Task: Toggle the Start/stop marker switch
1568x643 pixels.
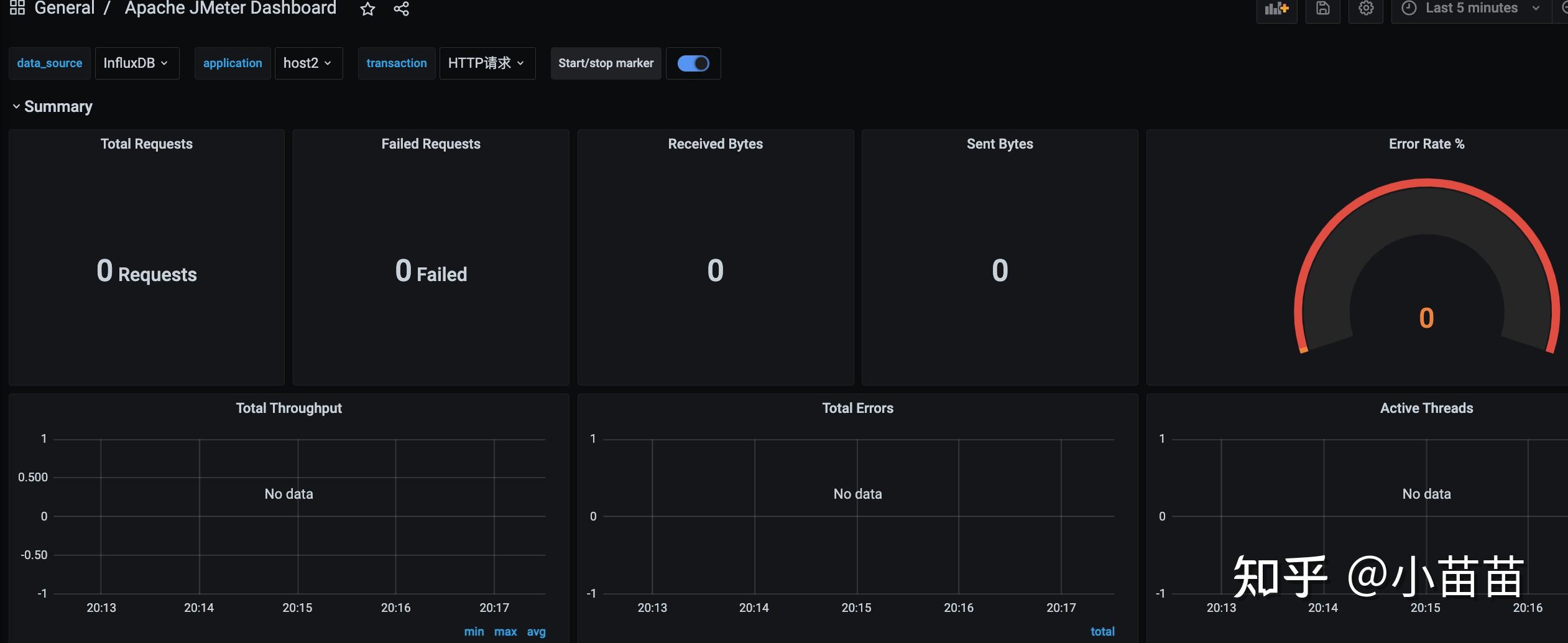Action: (693, 63)
